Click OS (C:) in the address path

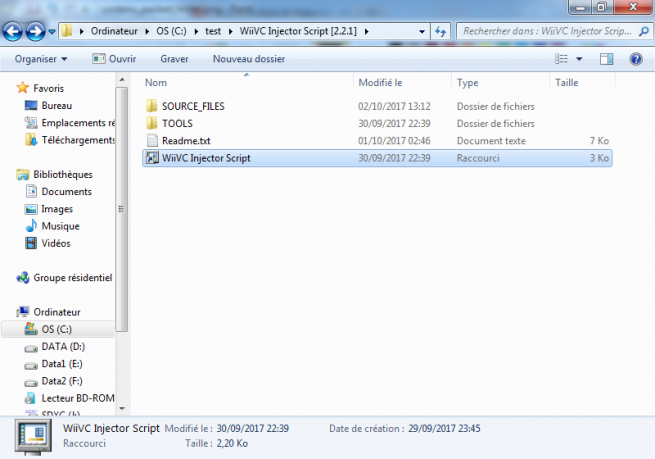click(x=171, y=31)
